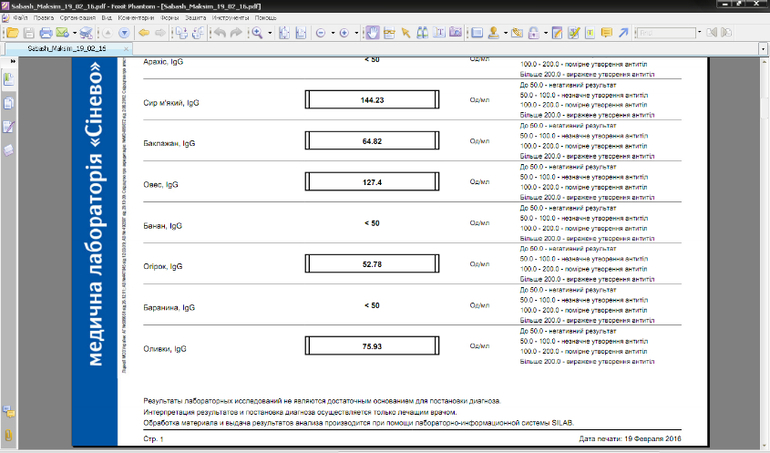The width and height of the screenshot is (770, 453).
Task: Click the Open folder icon in toolbar
Action: [12, 33]
